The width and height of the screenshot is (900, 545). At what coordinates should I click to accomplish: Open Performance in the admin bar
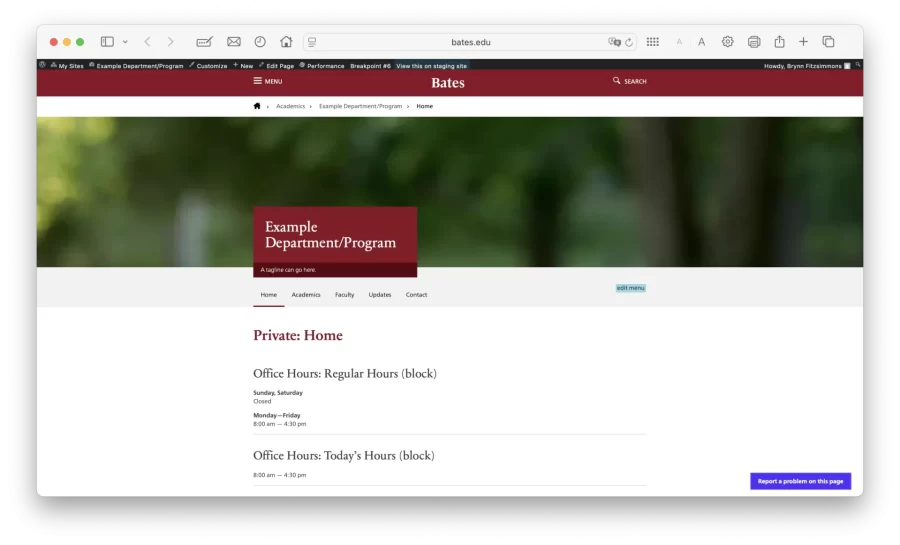(322, 66)
